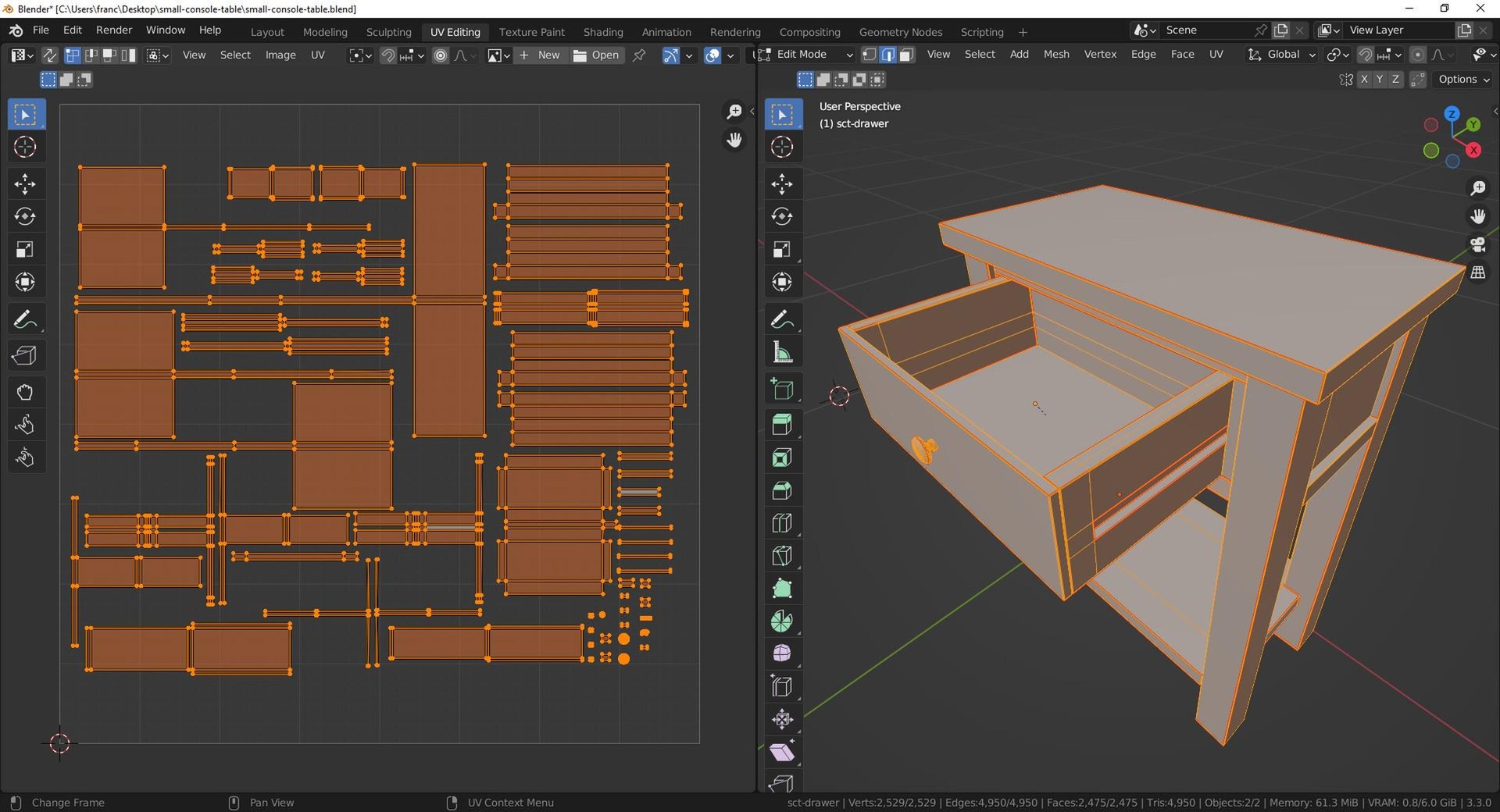Select the Grab tool in UV editor
Viewport: 1500px width, 812px height.
(x=25, y=392)
